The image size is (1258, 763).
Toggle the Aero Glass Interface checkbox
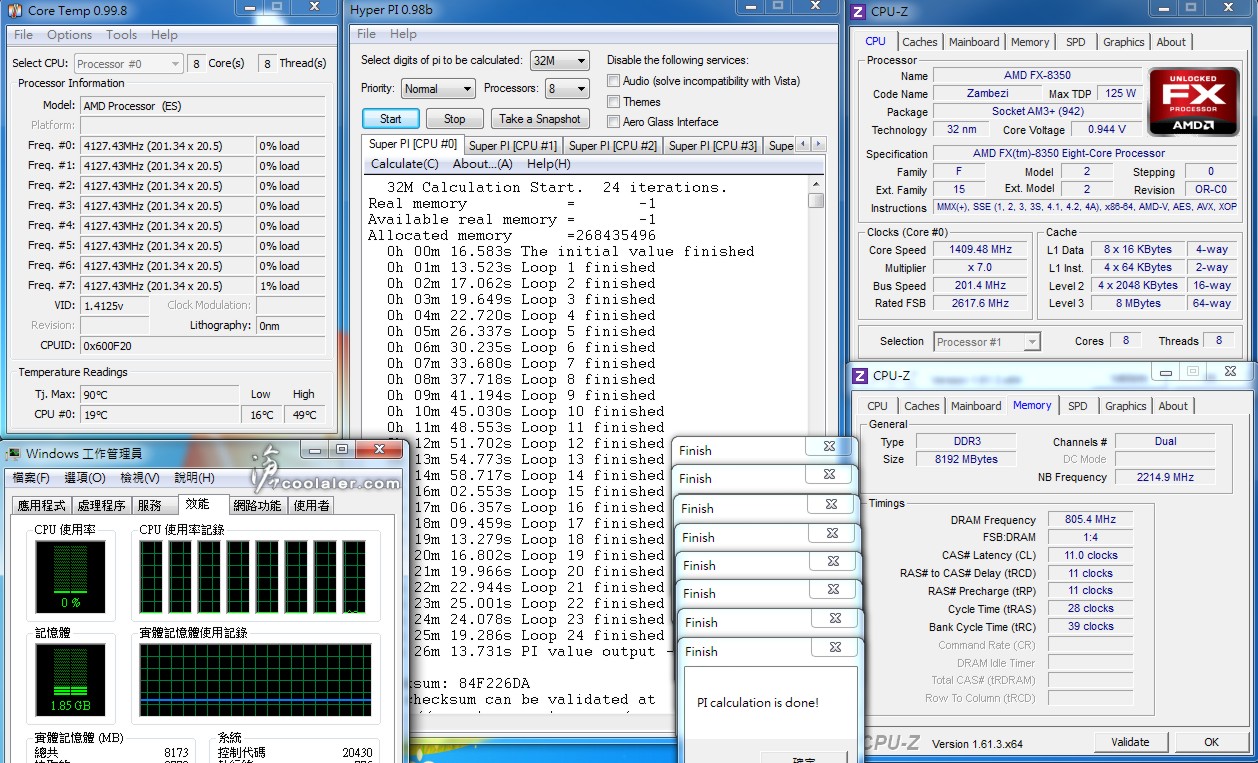[614, 122]
